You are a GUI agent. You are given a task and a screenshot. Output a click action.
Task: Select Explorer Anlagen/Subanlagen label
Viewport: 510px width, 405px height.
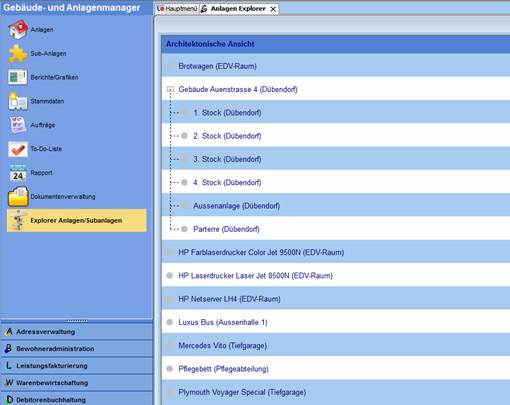(x=76, y=220)
